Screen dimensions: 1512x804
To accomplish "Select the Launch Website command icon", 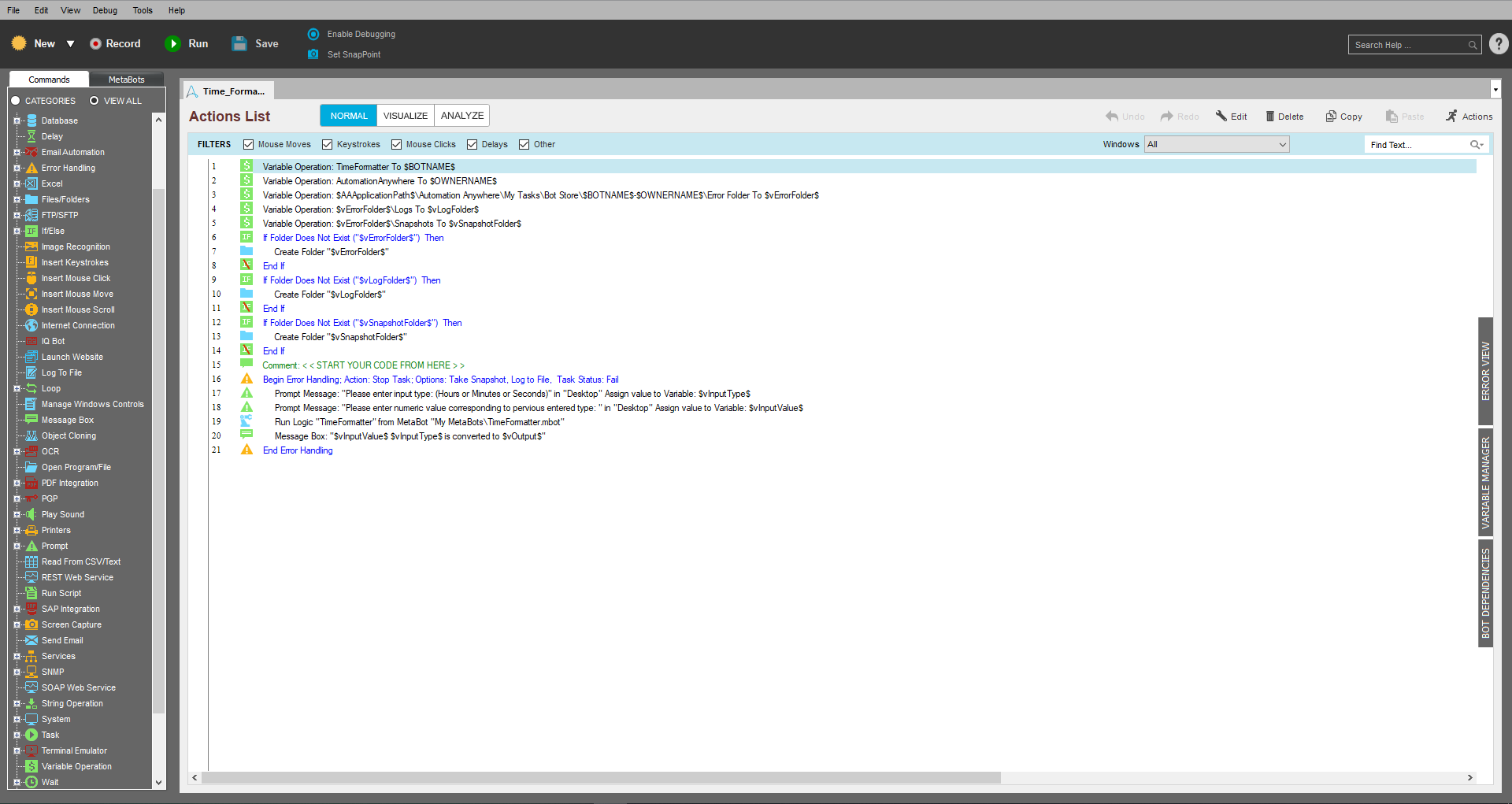I will tap(31, 357).
